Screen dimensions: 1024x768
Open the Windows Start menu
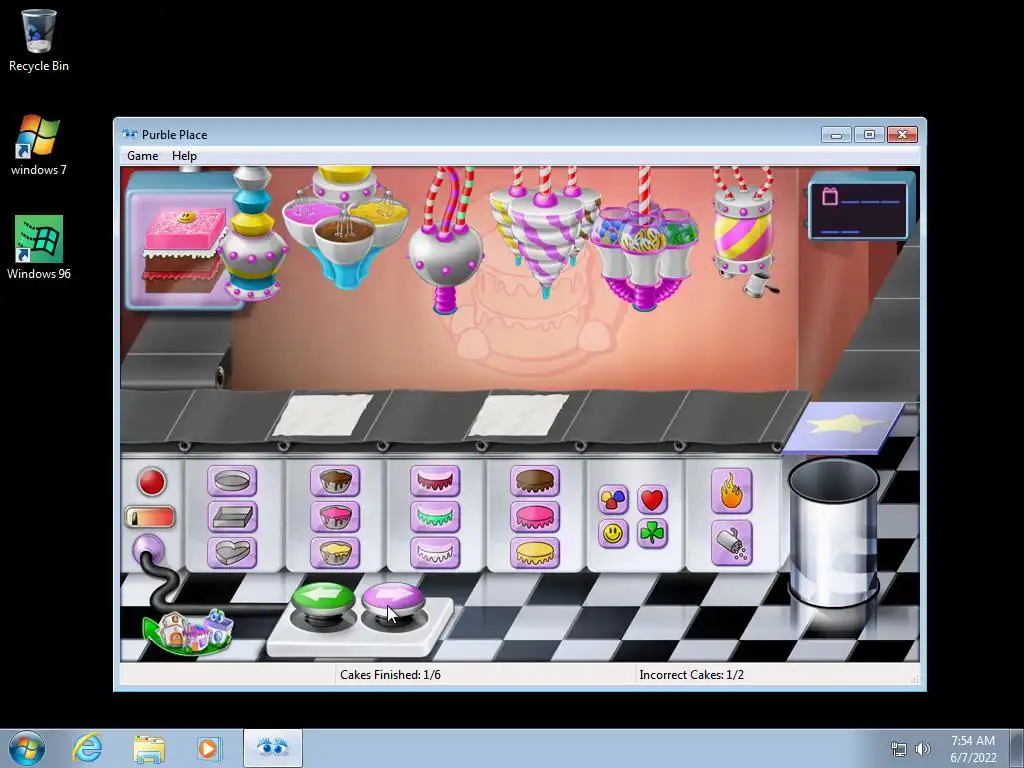(27, 748)
